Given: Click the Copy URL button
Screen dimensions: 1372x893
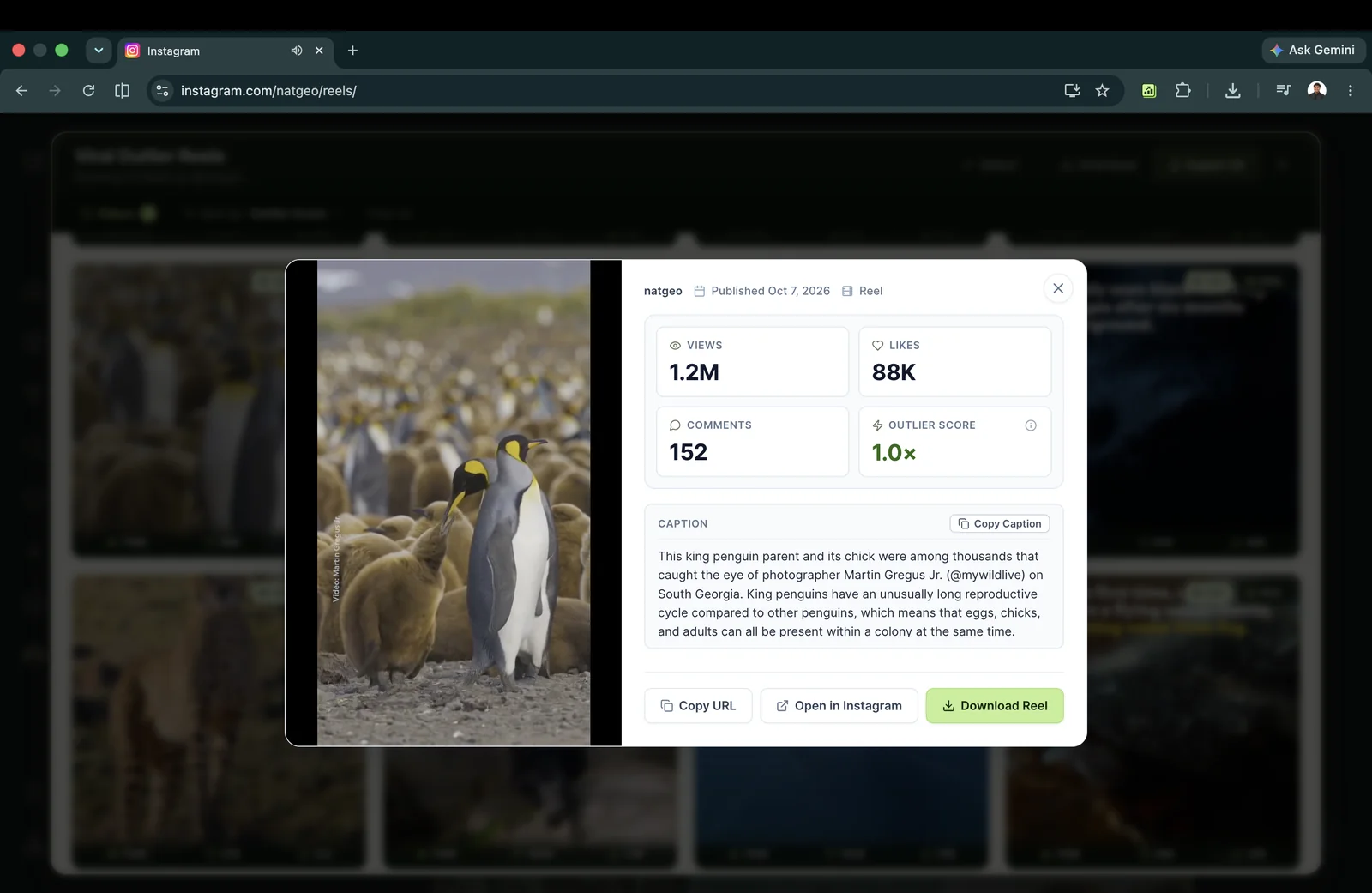Looking at the screenshot, I should click(x=698, y=706).
